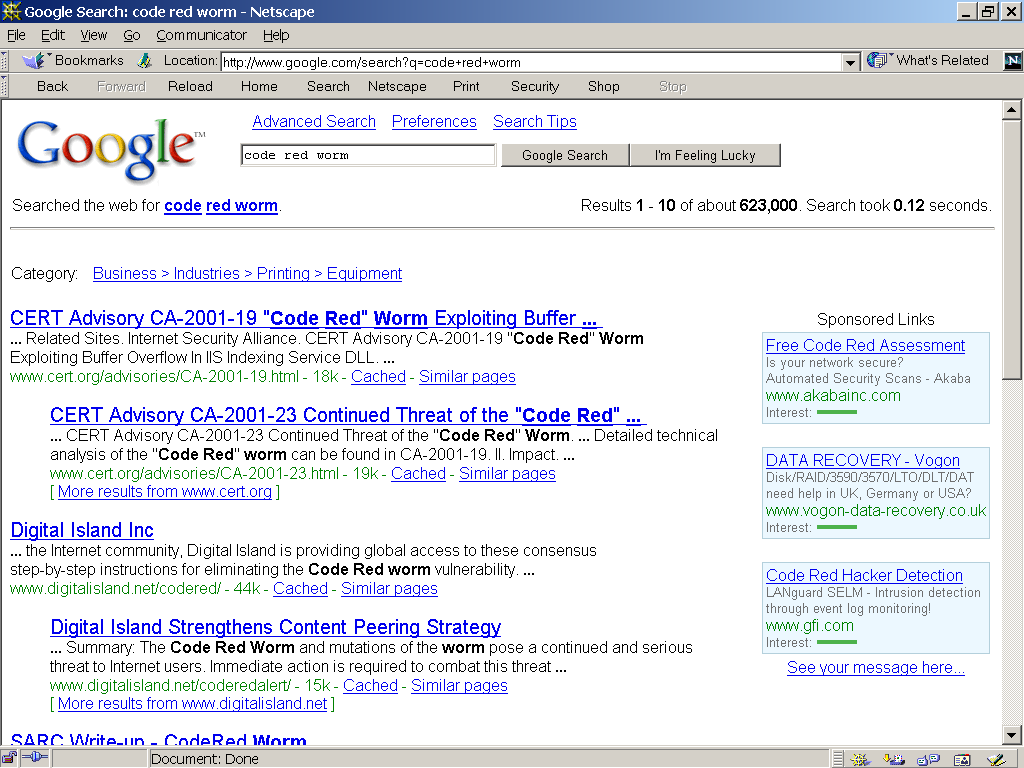Click the What's Related icon

pos(877,61)
